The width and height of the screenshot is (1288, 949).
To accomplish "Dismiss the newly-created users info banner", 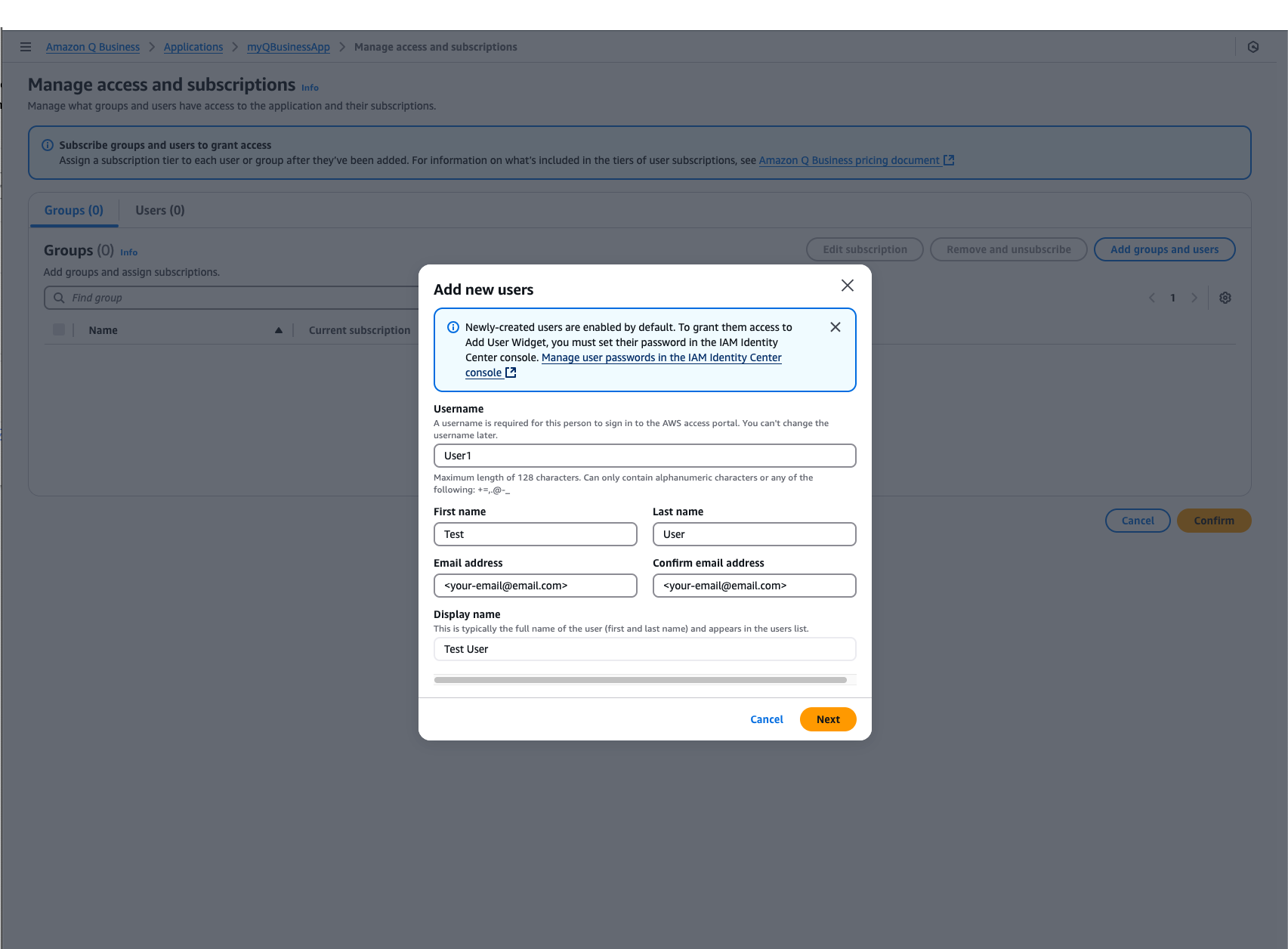I will [835, 327].
